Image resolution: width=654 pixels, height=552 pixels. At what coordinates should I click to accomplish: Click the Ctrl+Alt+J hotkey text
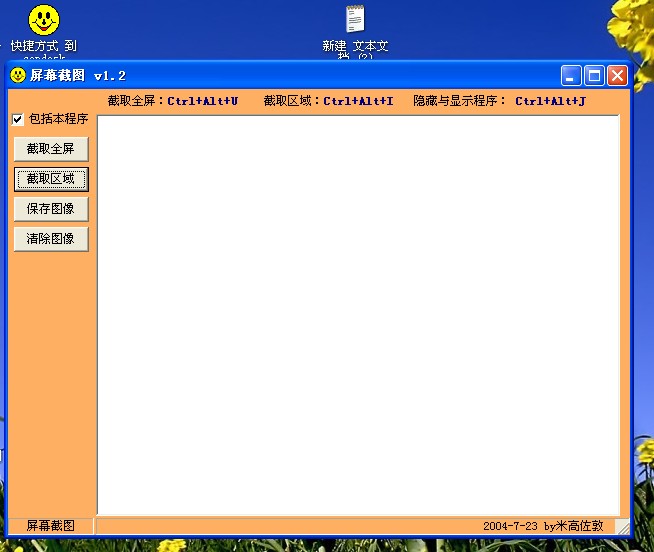[x=551, y=101]
